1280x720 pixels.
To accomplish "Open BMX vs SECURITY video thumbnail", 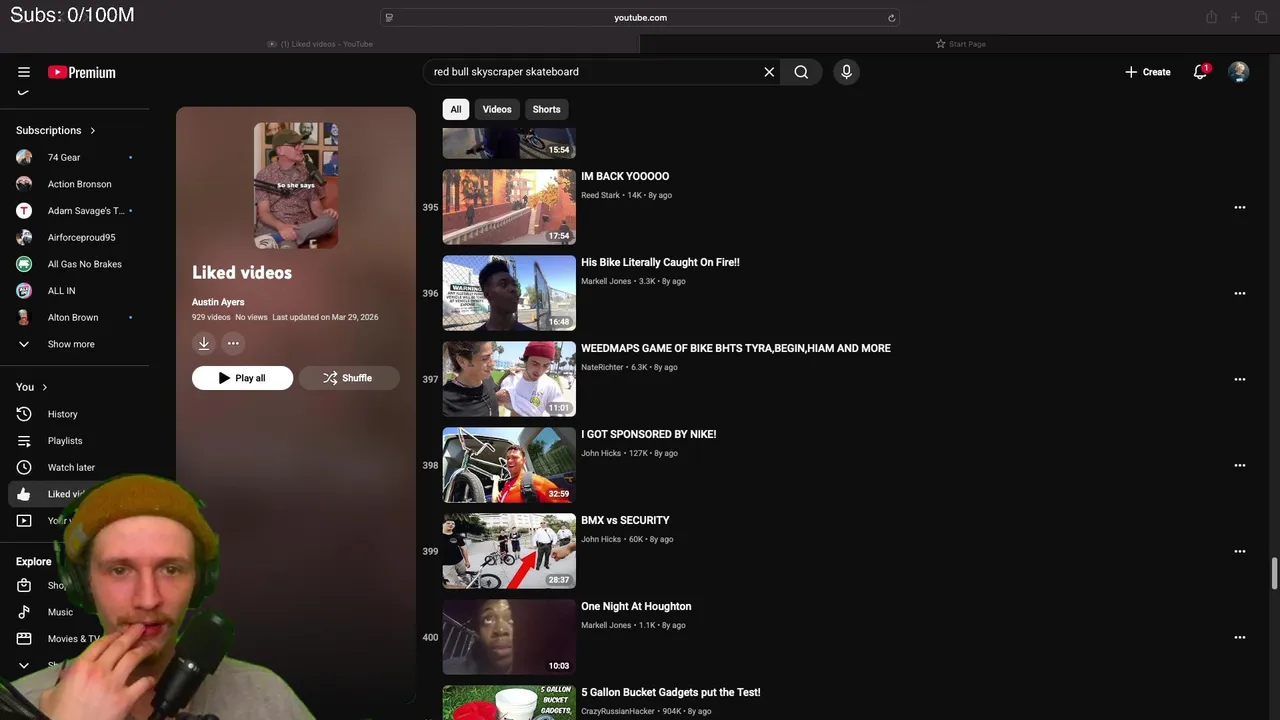I will click(509, 551).
